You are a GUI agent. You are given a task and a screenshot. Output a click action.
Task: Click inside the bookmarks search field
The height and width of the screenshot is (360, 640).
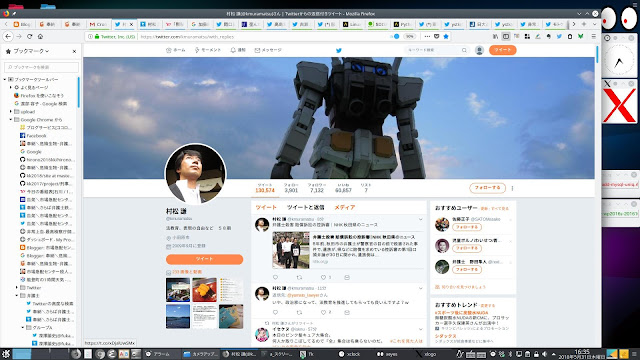pos(41,67)
